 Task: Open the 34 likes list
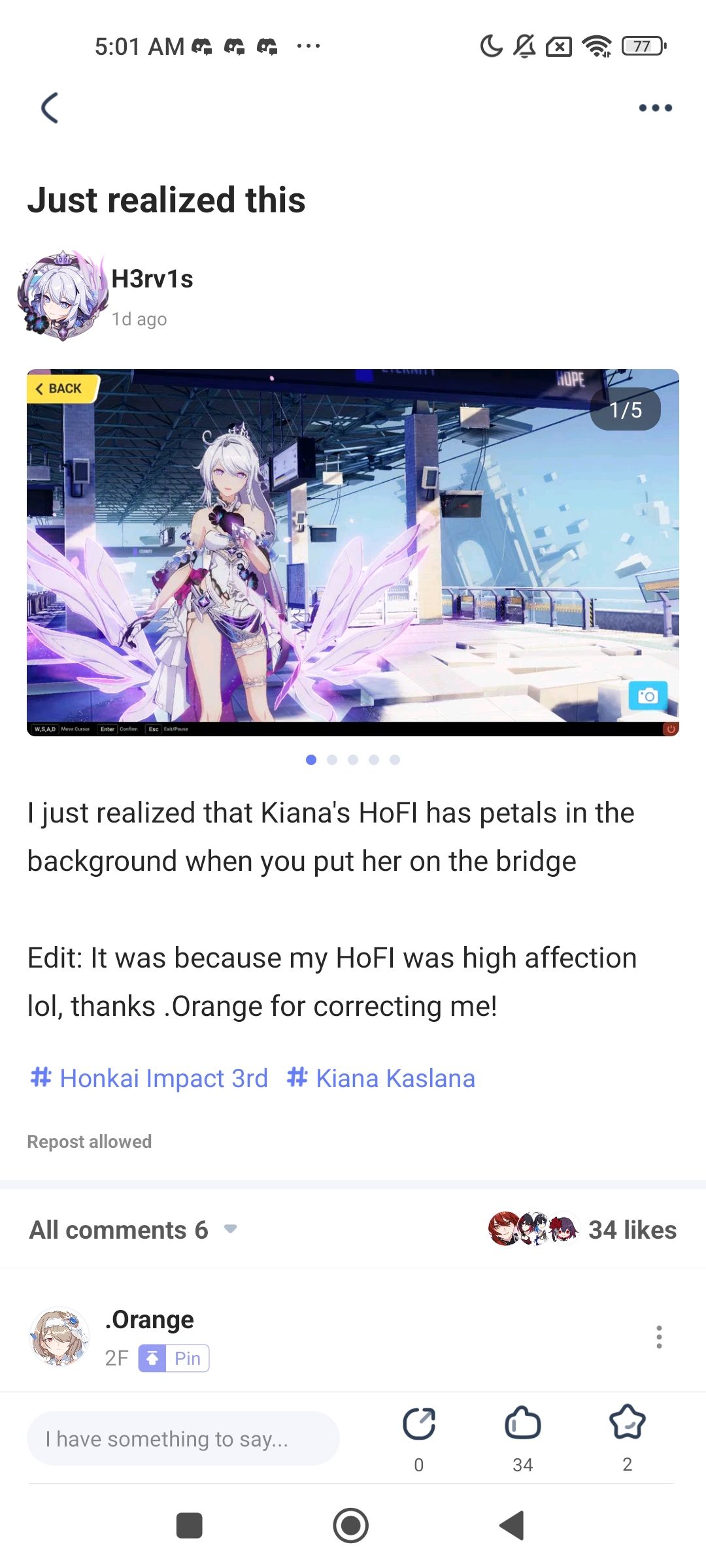[x=582, y=1230]
